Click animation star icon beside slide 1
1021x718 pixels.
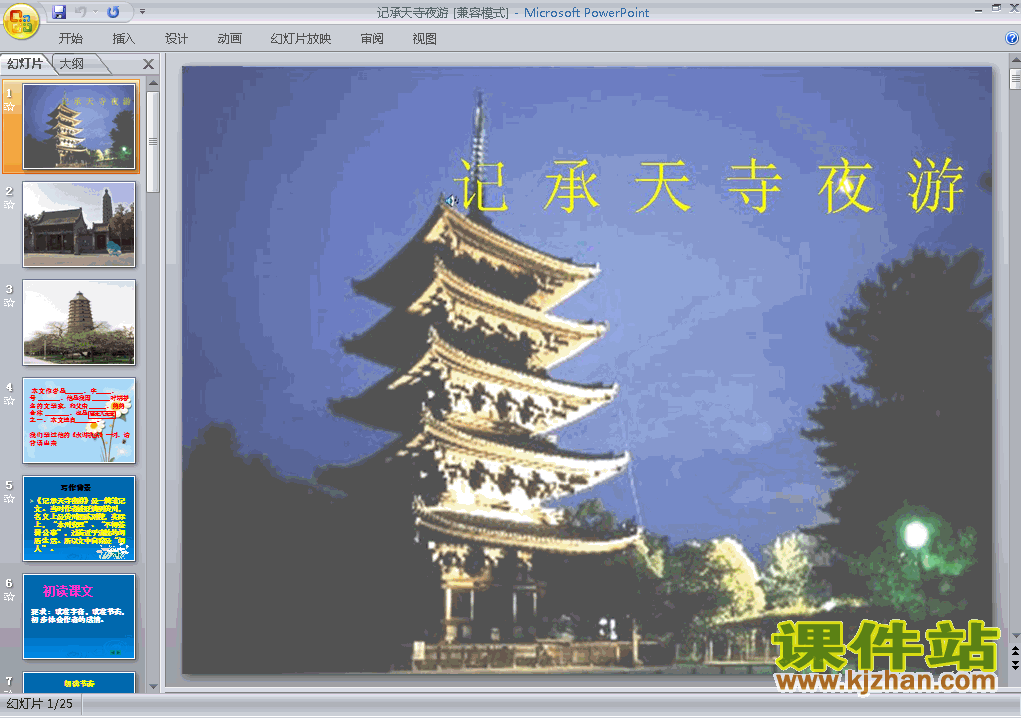click(9, 107)
